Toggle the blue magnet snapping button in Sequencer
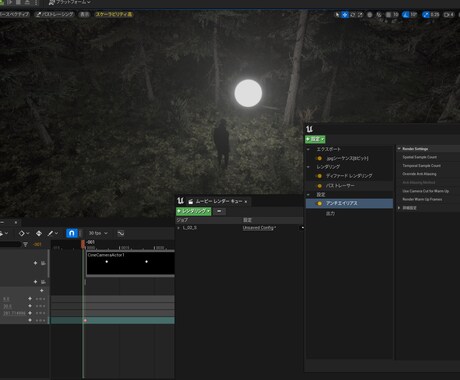This screenshot has height=380, width=460. tap(72, 233)
